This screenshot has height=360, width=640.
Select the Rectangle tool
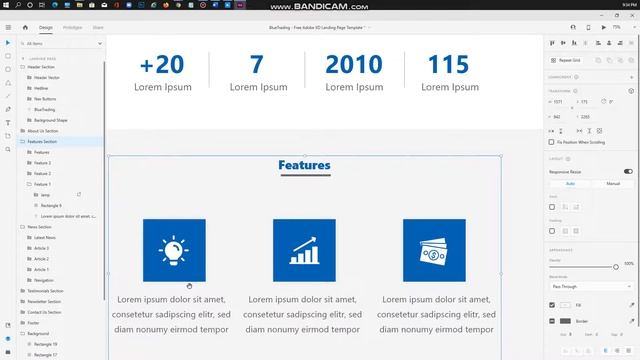click(8, 56)
